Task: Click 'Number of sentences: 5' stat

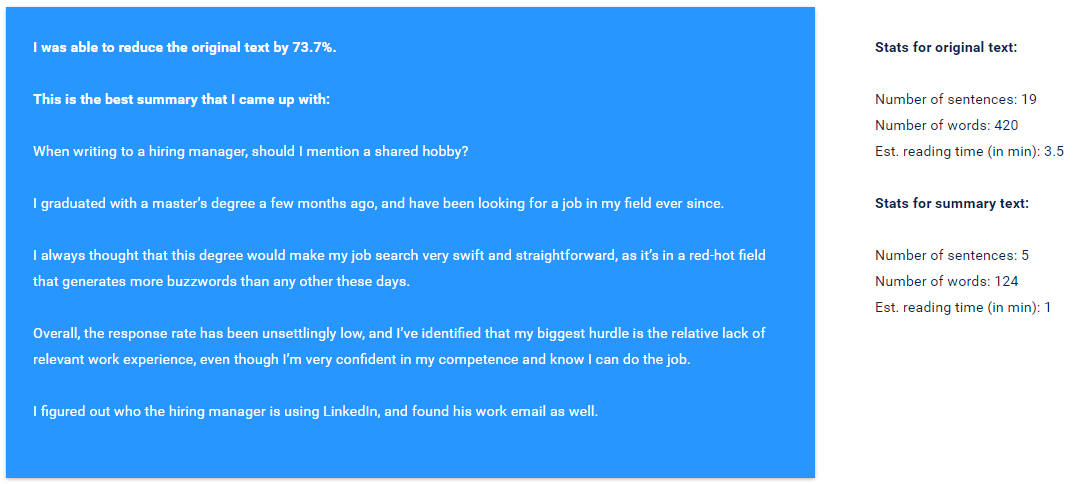Action: pyautogui.click(x=951, y=256)
